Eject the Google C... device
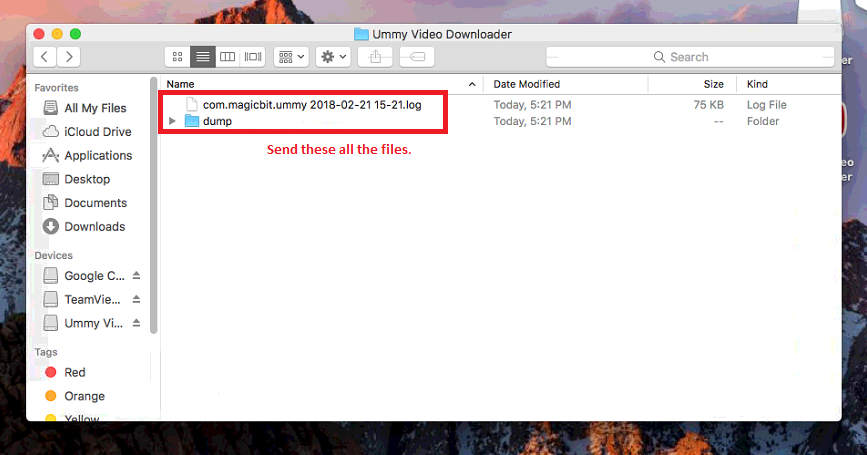The height and width of the screenshot is (455, 867). pos(137,275)
